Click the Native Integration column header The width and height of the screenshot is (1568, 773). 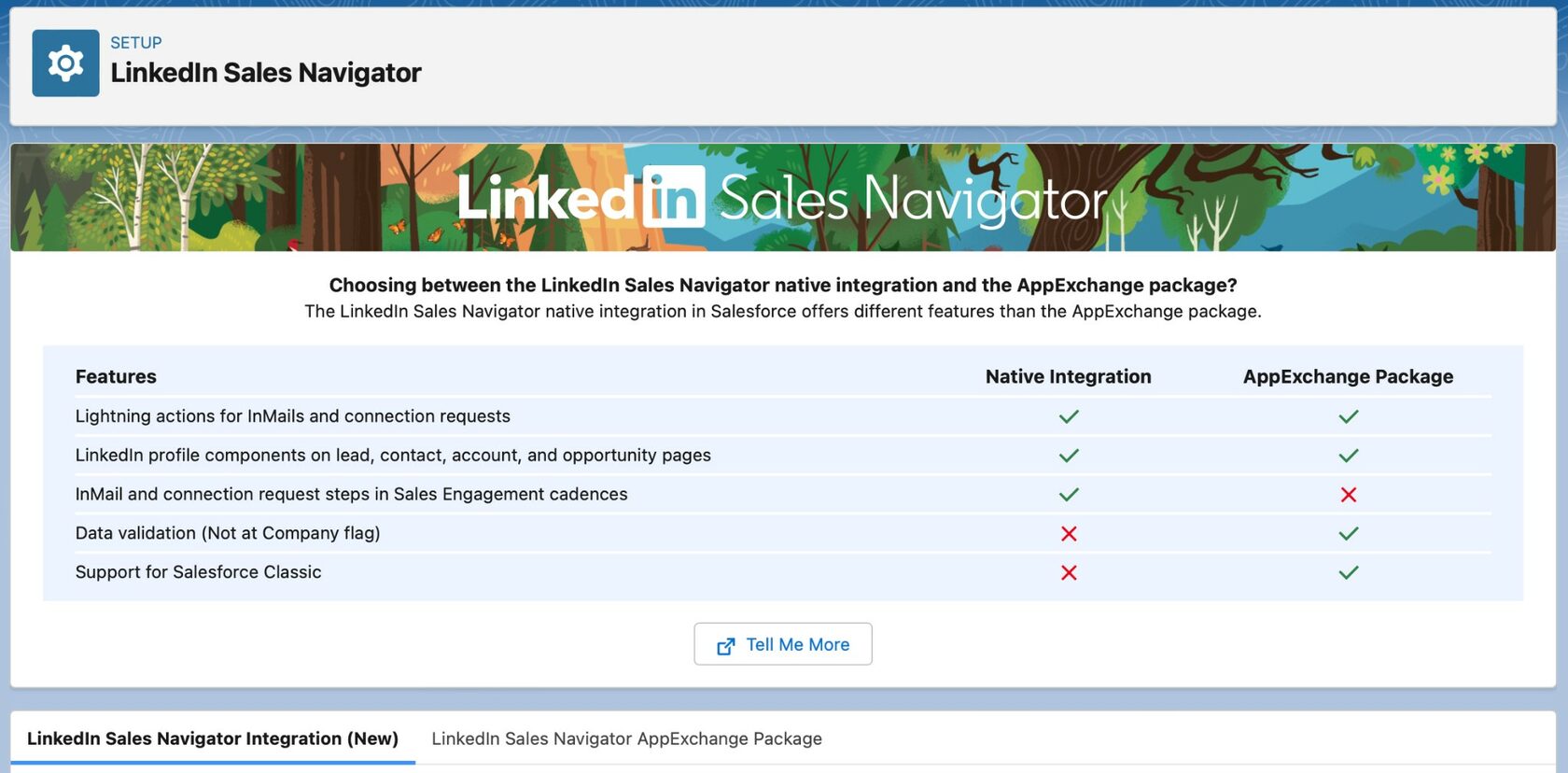pos(1068,376)
